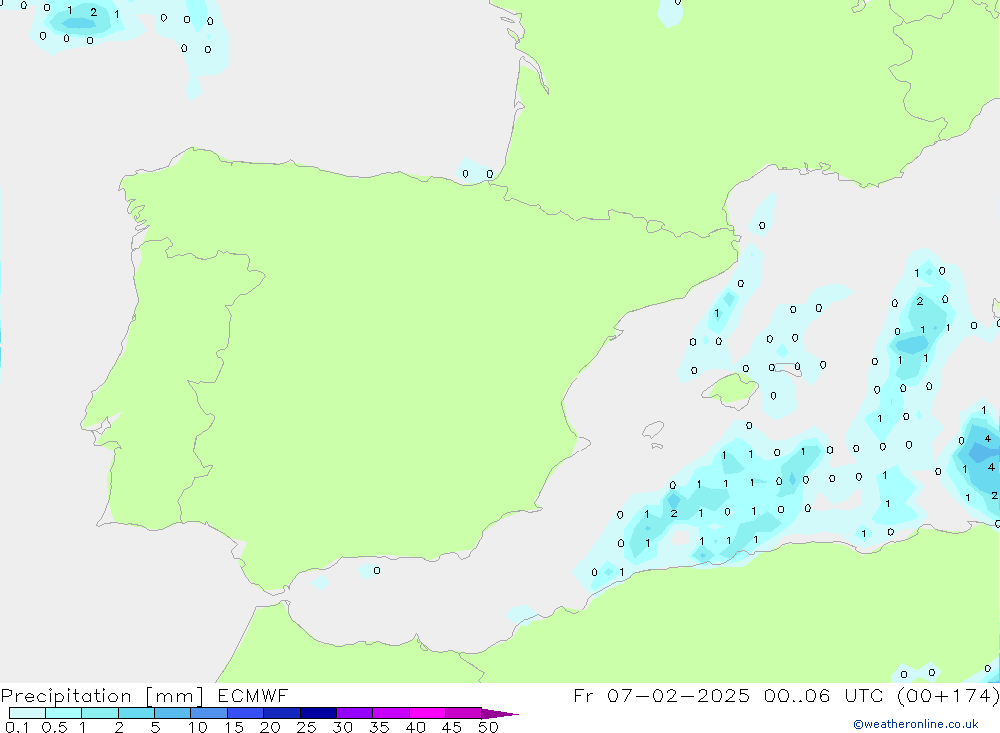Pick the violet 30–35 mm legend swatch
Viewport: 1000px width, 733px height.
pyautogui.click(x=354, y=713)
